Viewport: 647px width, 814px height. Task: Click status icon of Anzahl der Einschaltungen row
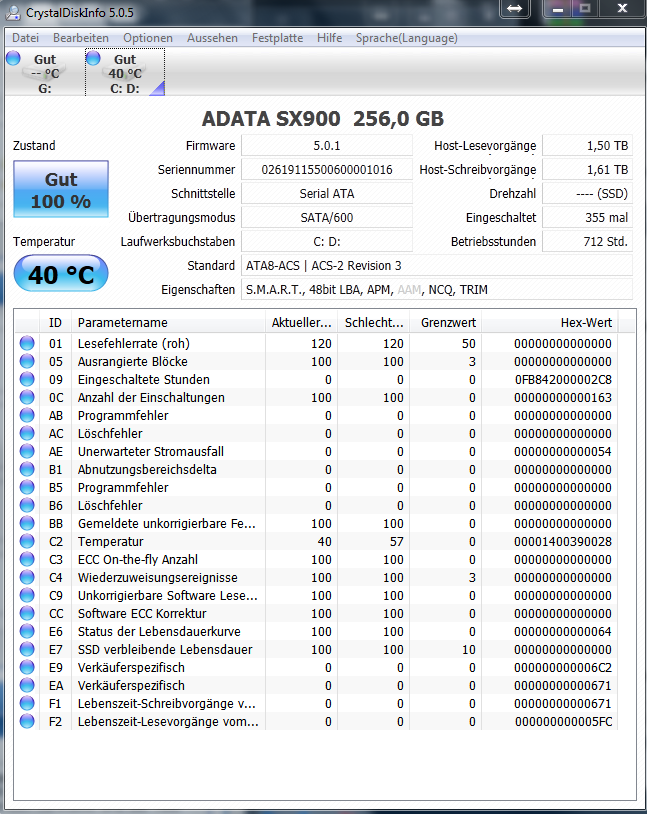(27, 397)
